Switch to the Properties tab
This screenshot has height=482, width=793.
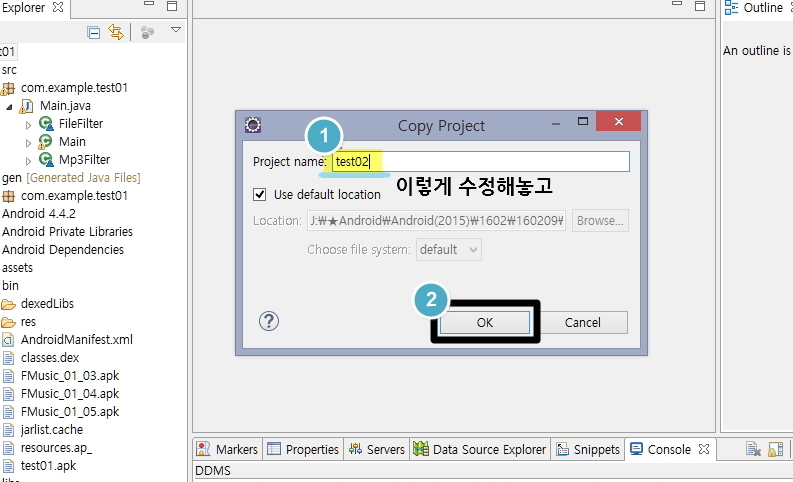click(303, 449)
